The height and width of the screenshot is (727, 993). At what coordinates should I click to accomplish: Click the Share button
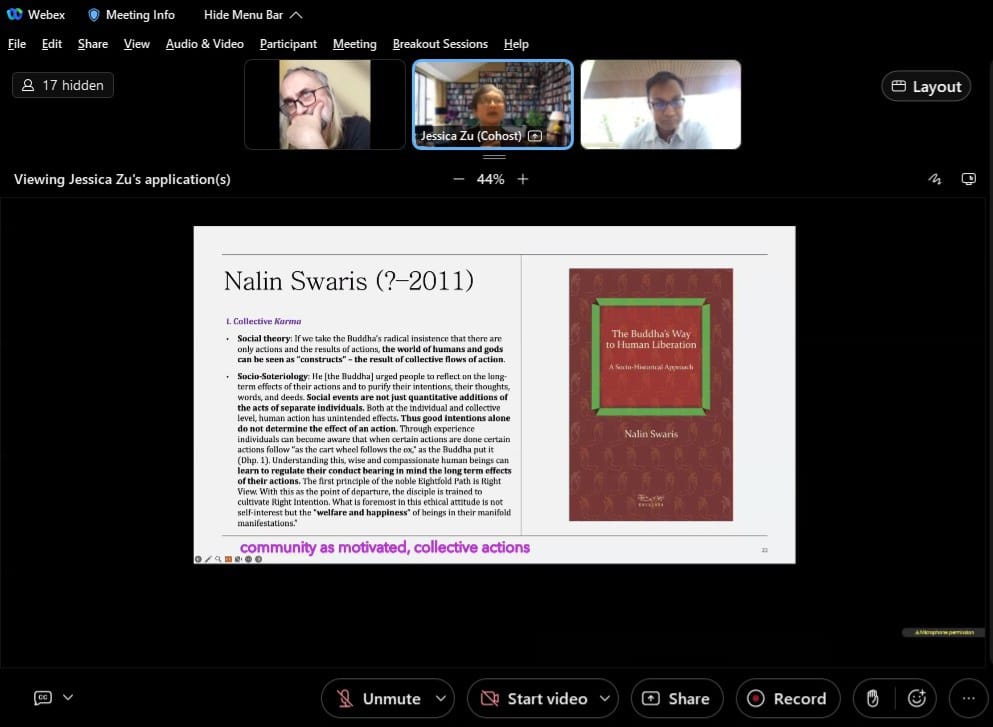pos(676,698)
